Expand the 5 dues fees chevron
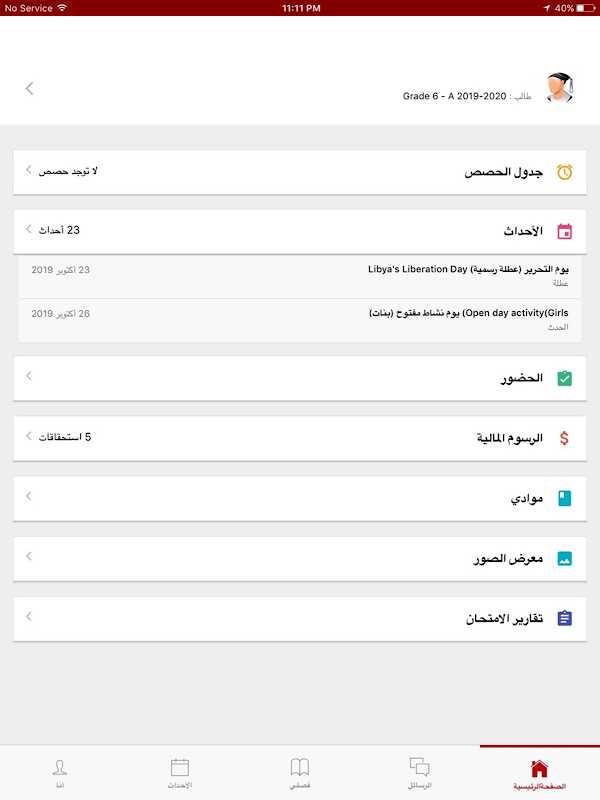 pos(29,436)
